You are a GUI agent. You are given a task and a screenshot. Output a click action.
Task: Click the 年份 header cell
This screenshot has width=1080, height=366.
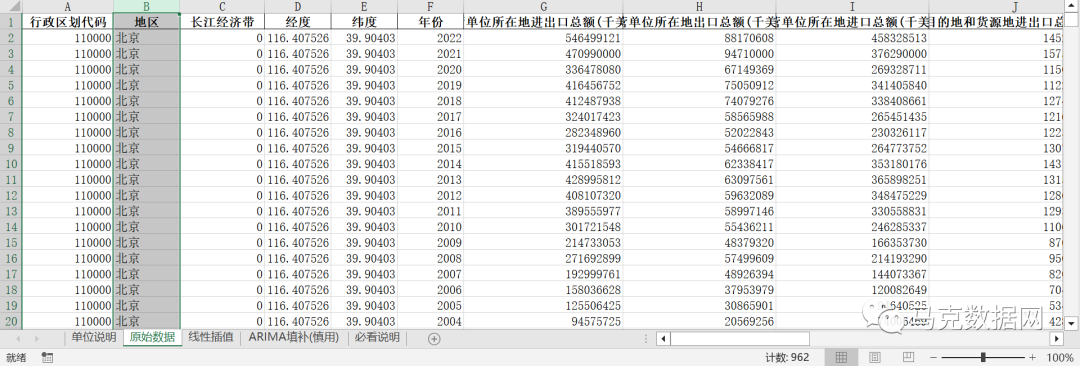coord(430,22)
